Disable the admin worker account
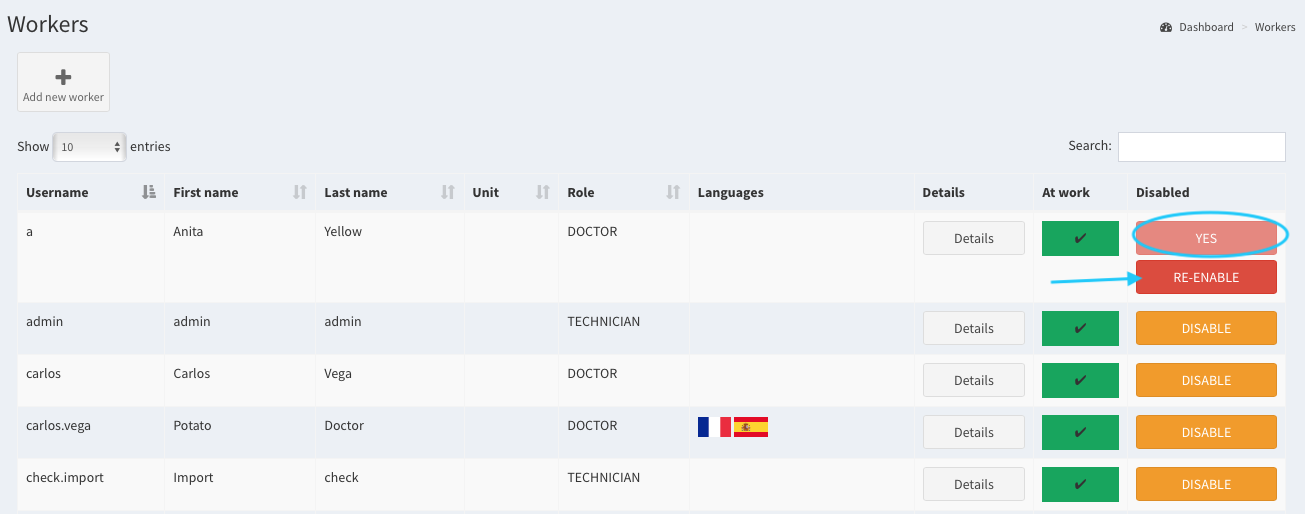The width and height of the screenshot is (1305, 514). point(1206,329)
